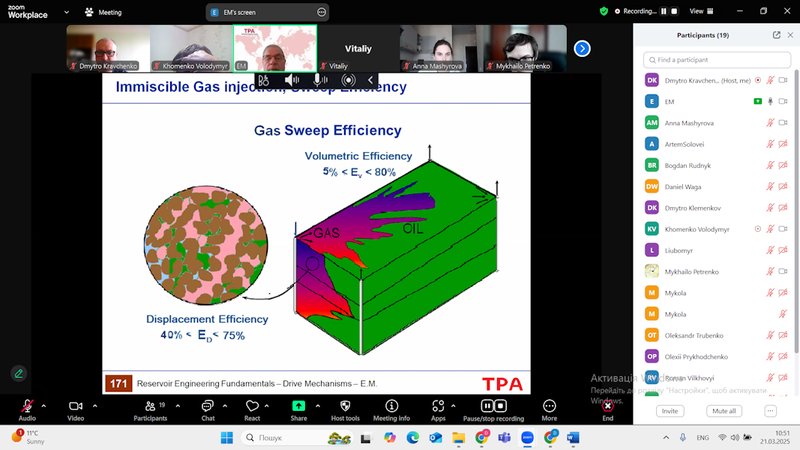
Task: Click floating microphone level icon
Action: [x=320, y=80]
